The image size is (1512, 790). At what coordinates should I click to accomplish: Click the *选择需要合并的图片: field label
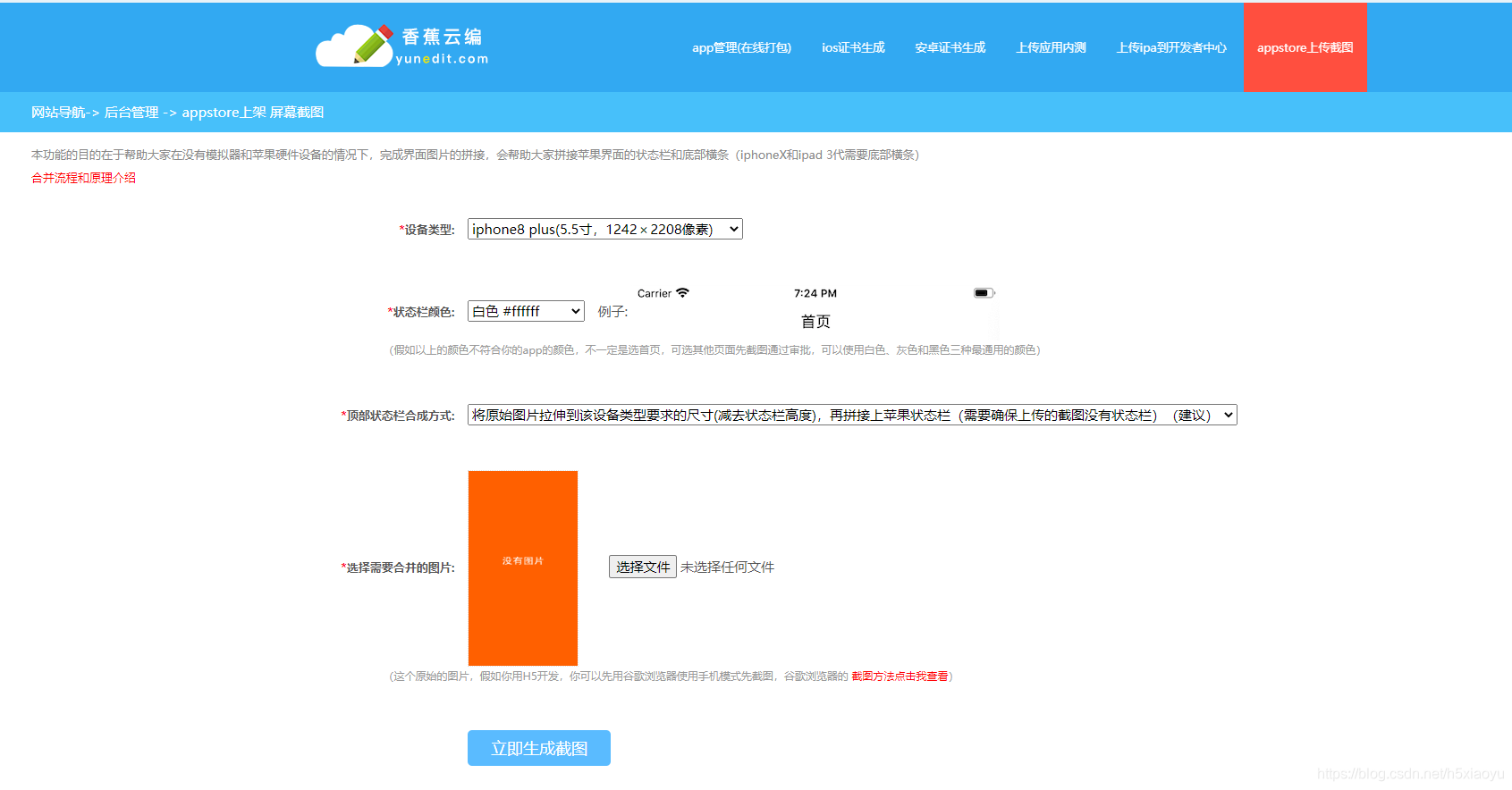[398, 567]
